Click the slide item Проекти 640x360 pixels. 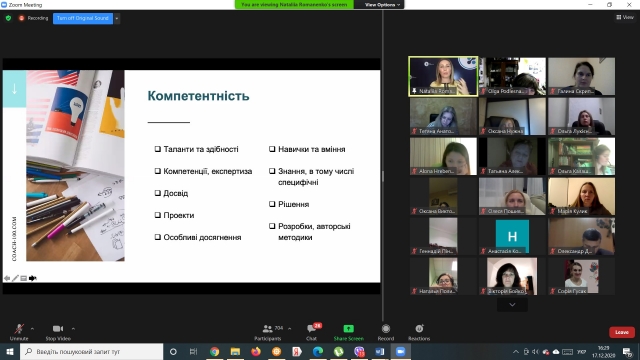179,216
